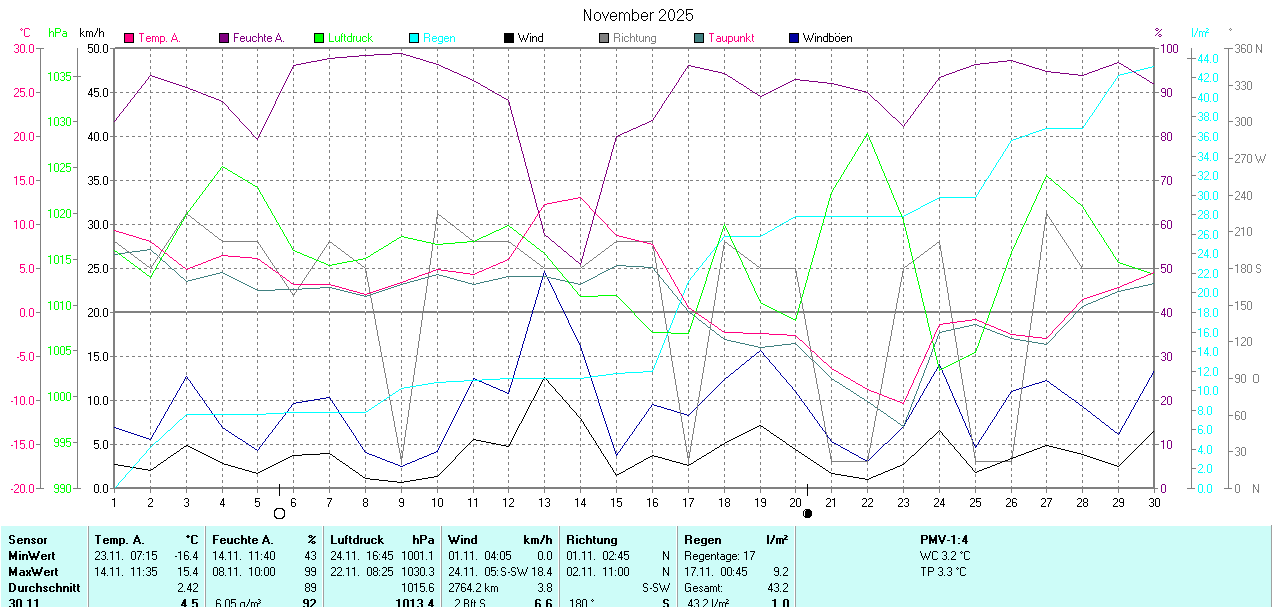Select the Durchschnitt row label

pyautogui.click(x=42, y=587)
